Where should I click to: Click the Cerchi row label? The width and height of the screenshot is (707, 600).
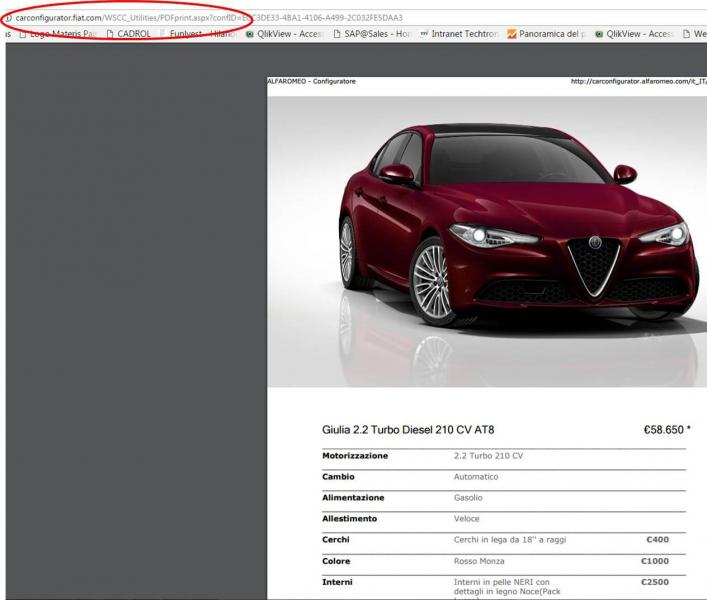pos(335,540)
